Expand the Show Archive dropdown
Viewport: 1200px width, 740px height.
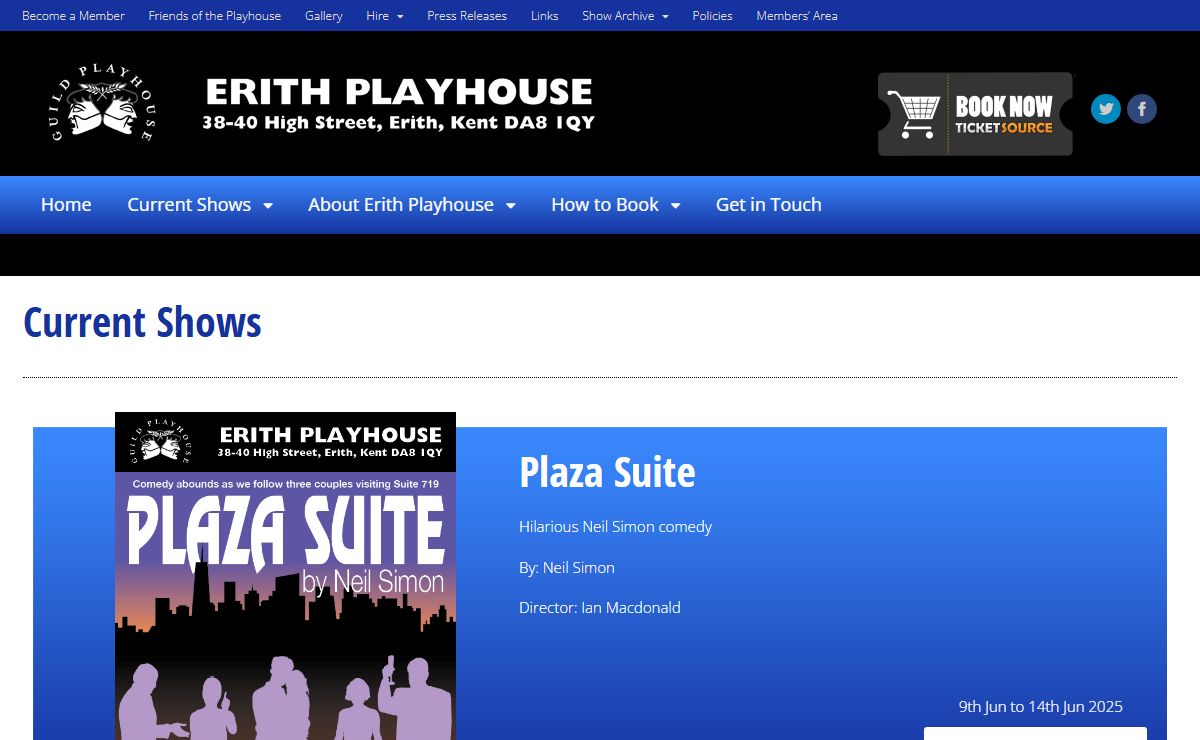[625, 16]
